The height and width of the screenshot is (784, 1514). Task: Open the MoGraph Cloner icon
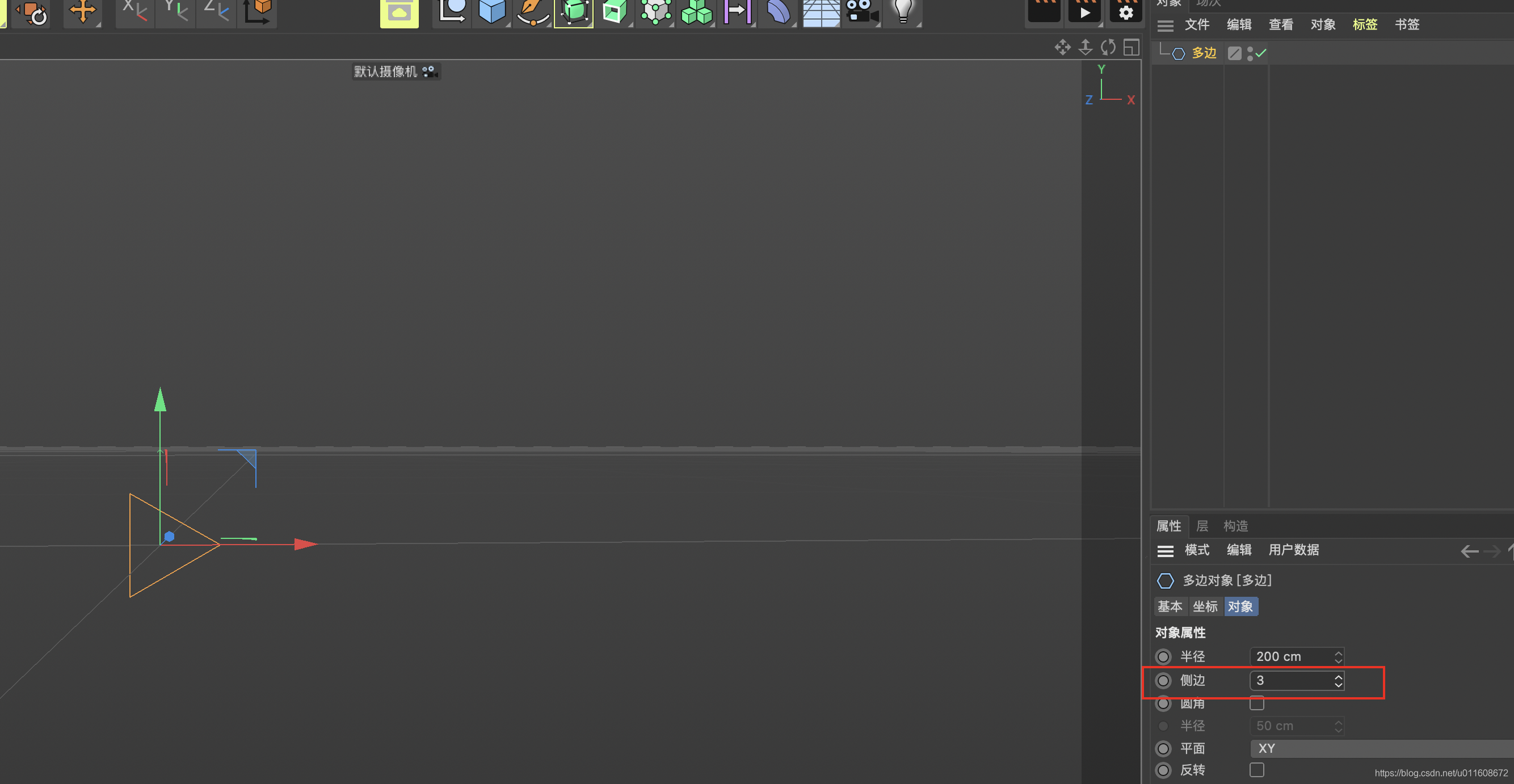696,12
